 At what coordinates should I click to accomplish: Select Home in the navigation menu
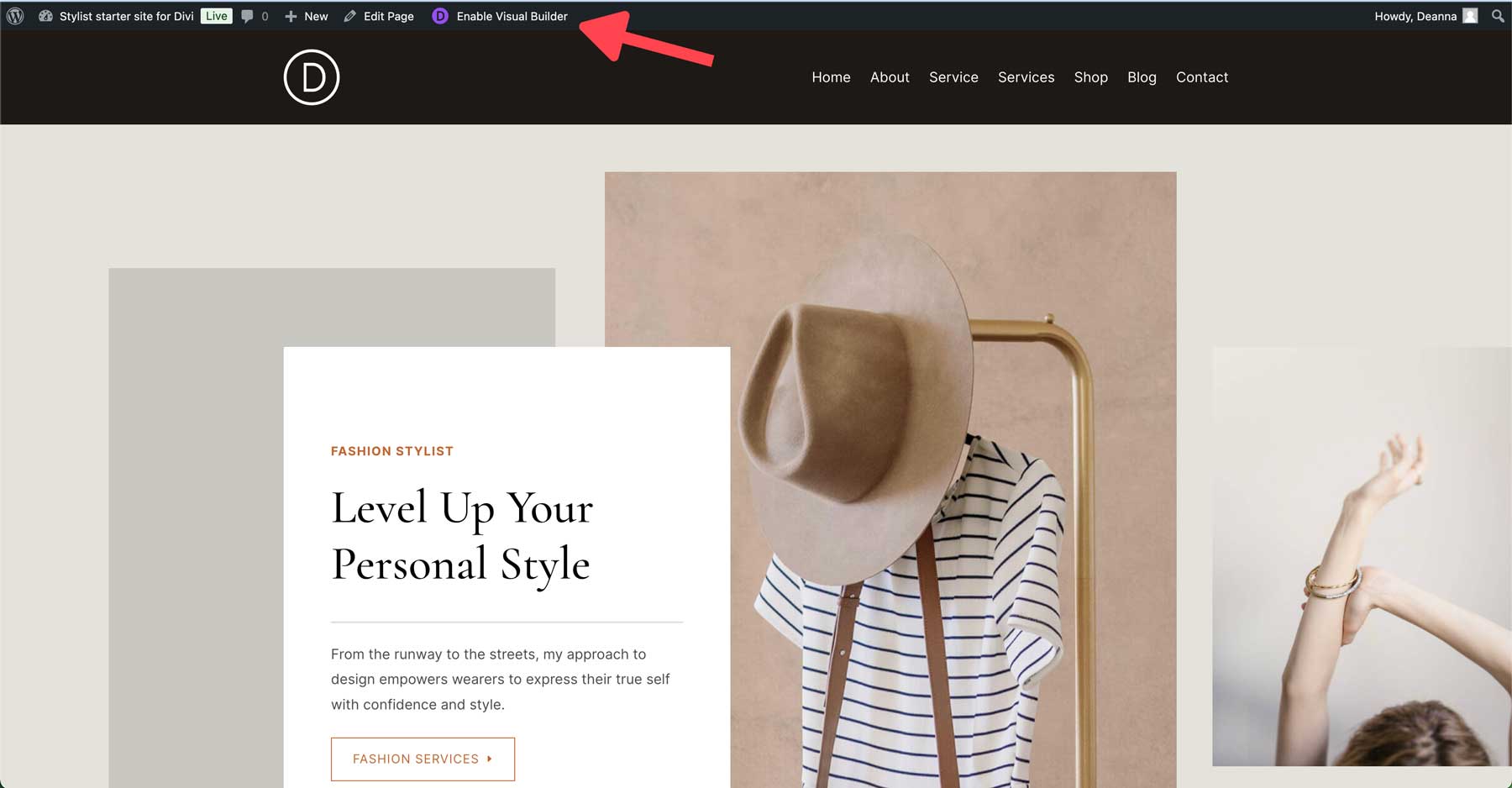pos(831,76)
